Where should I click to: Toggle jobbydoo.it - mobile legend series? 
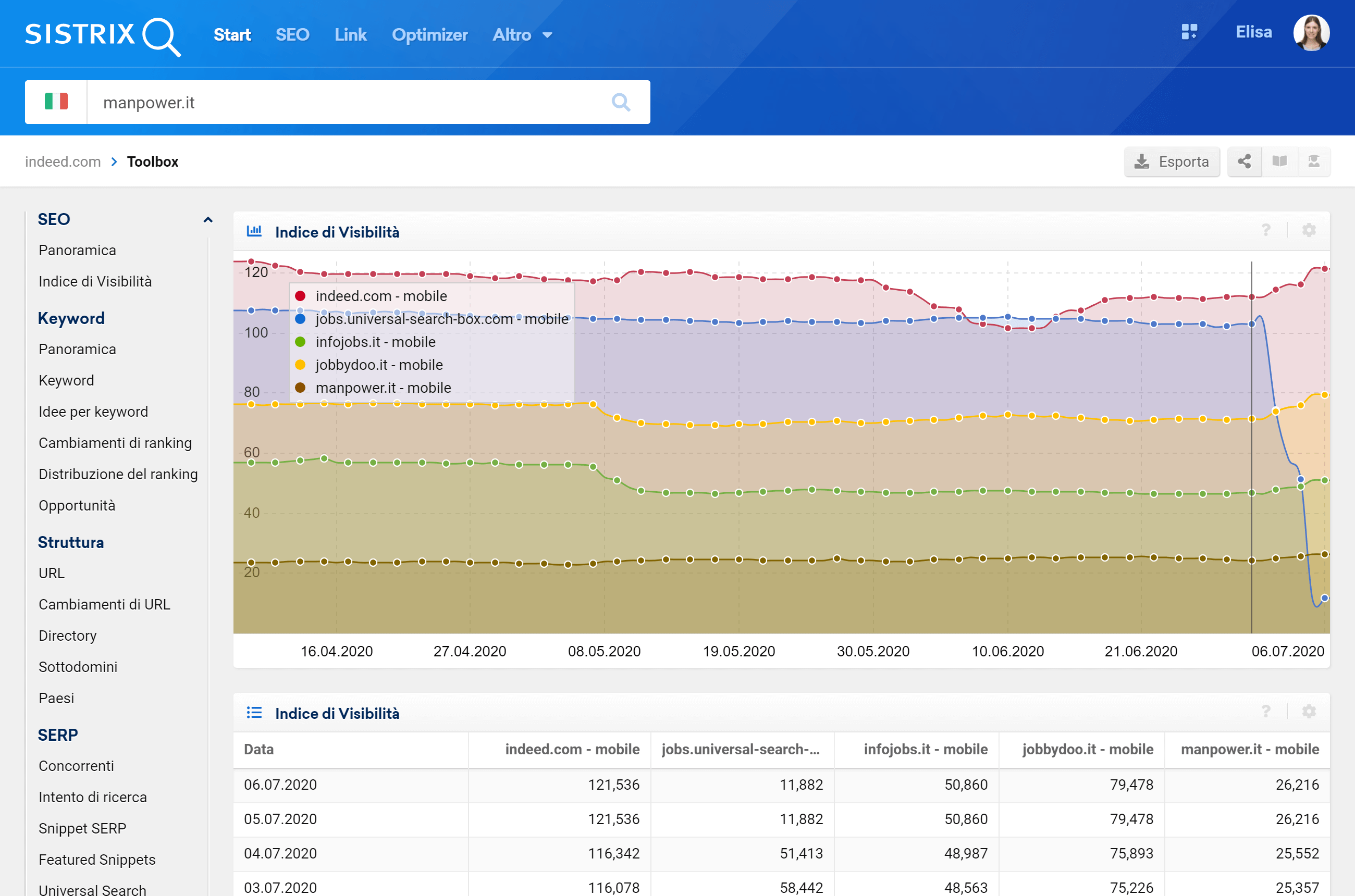coord(369,365)
